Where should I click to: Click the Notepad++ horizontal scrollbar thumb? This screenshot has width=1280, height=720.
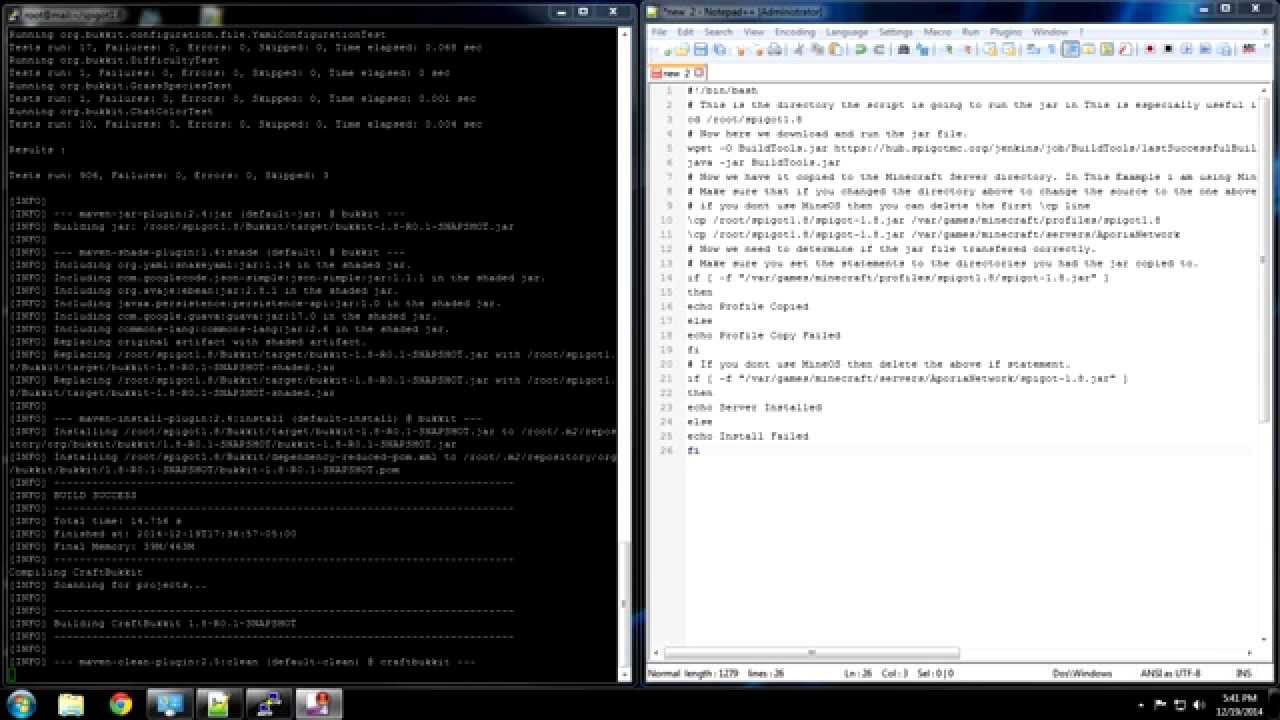click(811, 653)
